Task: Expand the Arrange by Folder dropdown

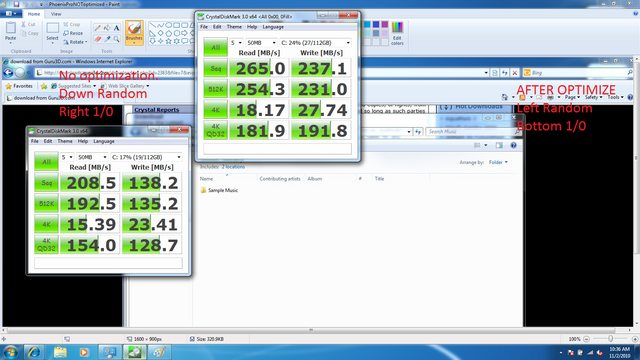Action: (498, 162)
